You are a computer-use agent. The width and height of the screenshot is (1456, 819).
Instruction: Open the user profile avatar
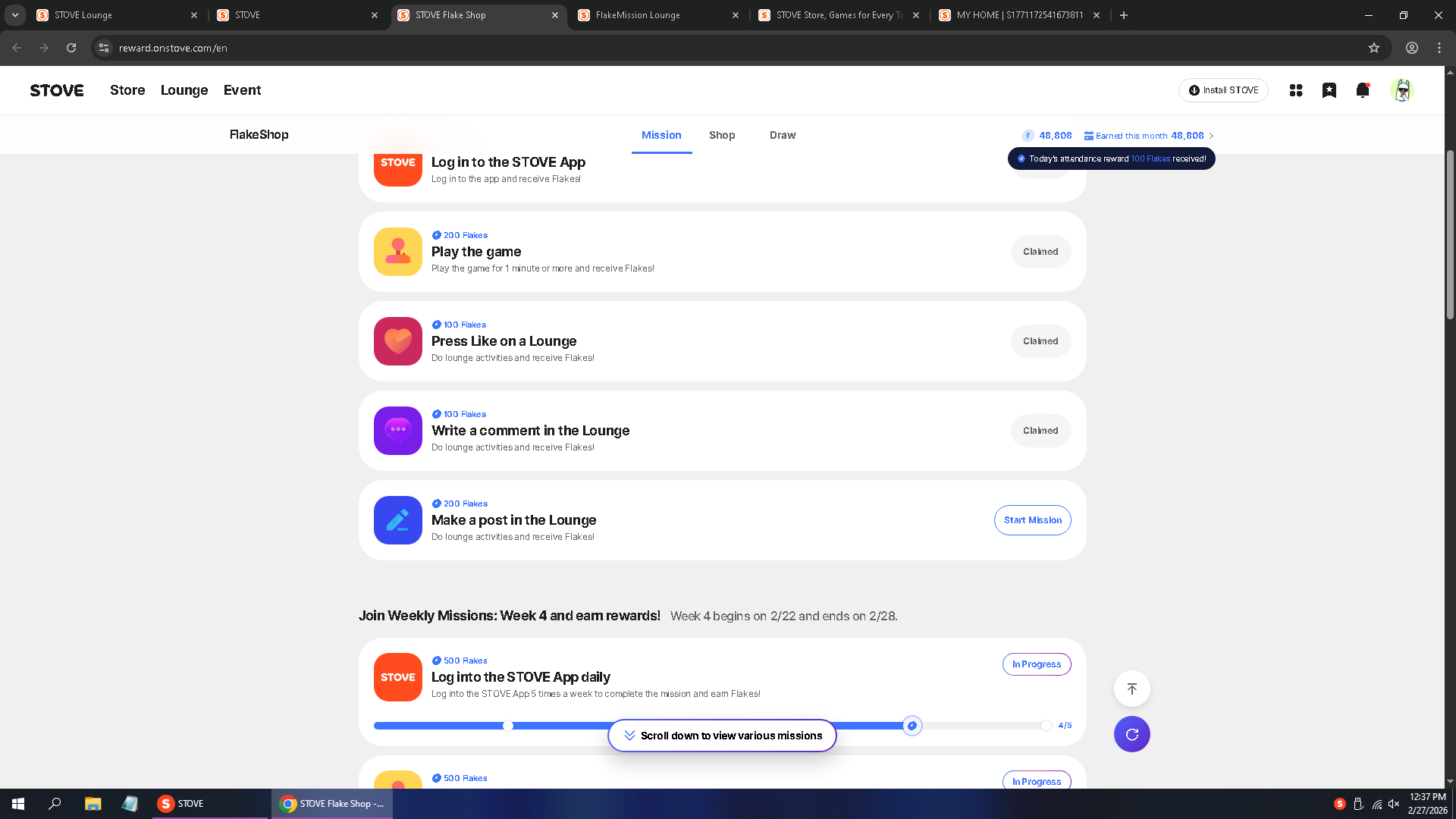click(x=1401, y=90)
